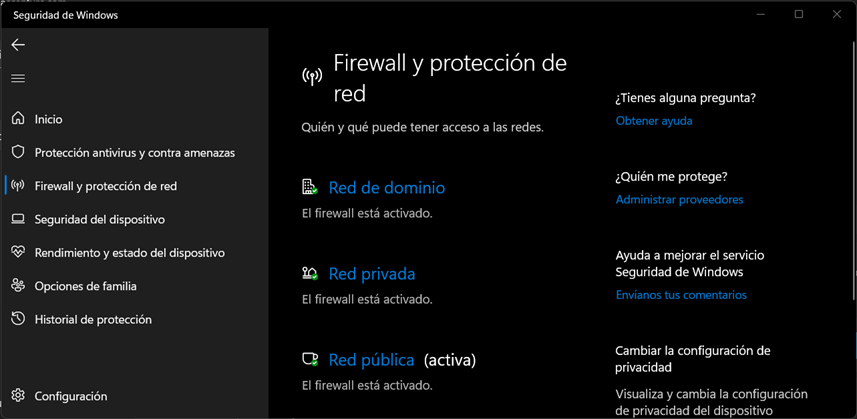This screenshot has width=857, height=419.
Task: Maximize the Seguridad de Windows window
Action: [x=799, y=14]
